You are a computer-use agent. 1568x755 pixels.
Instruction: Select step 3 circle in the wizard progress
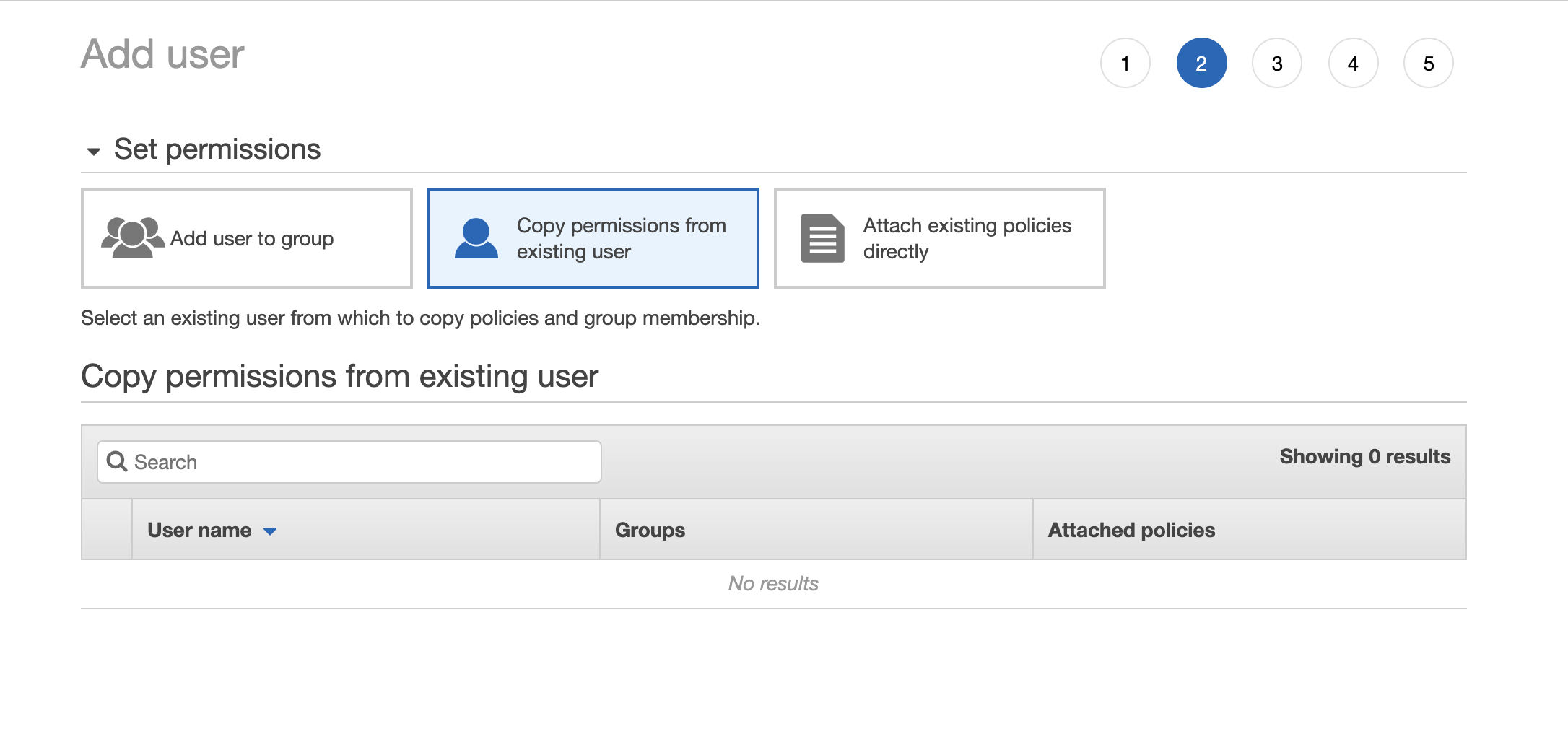click(1277, 64)
